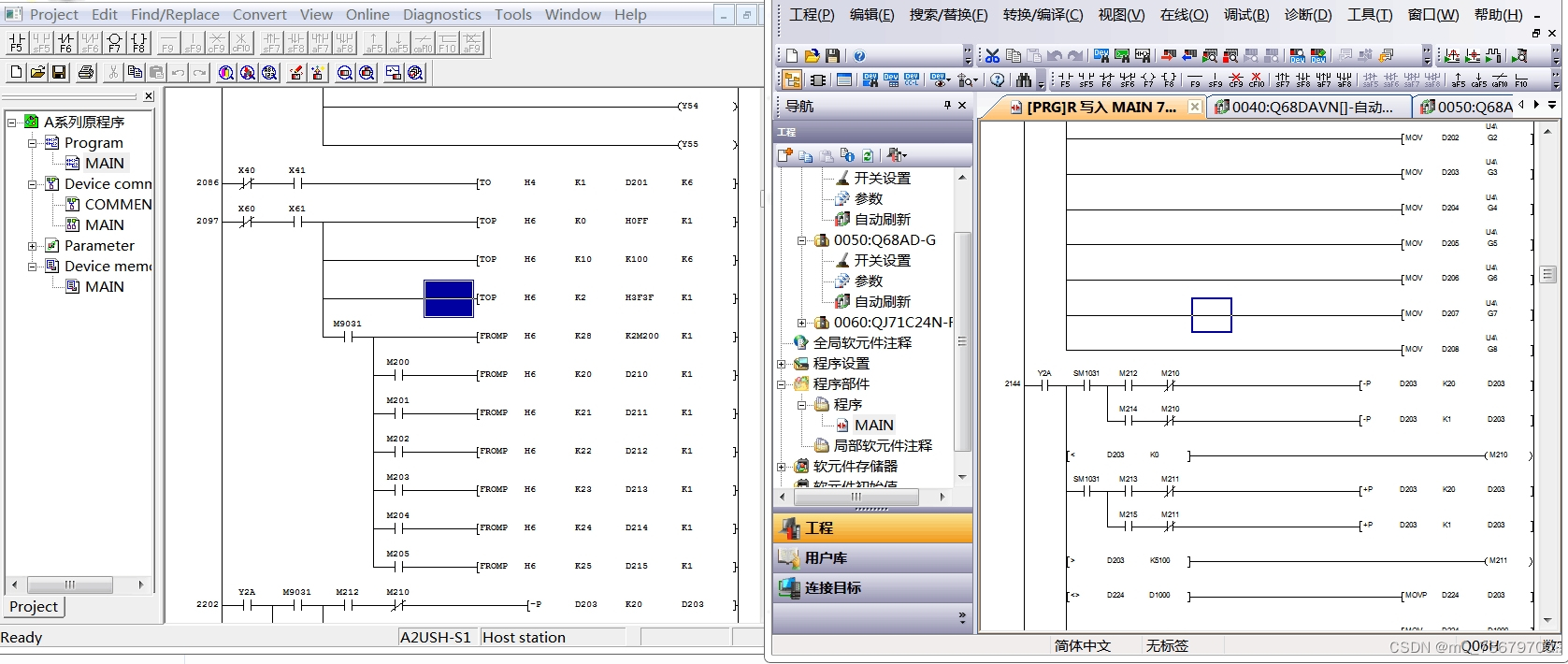The image size is (1568, 664).
Task: Expand the 0060:QJ71C24N node
Action: [801, 322]
